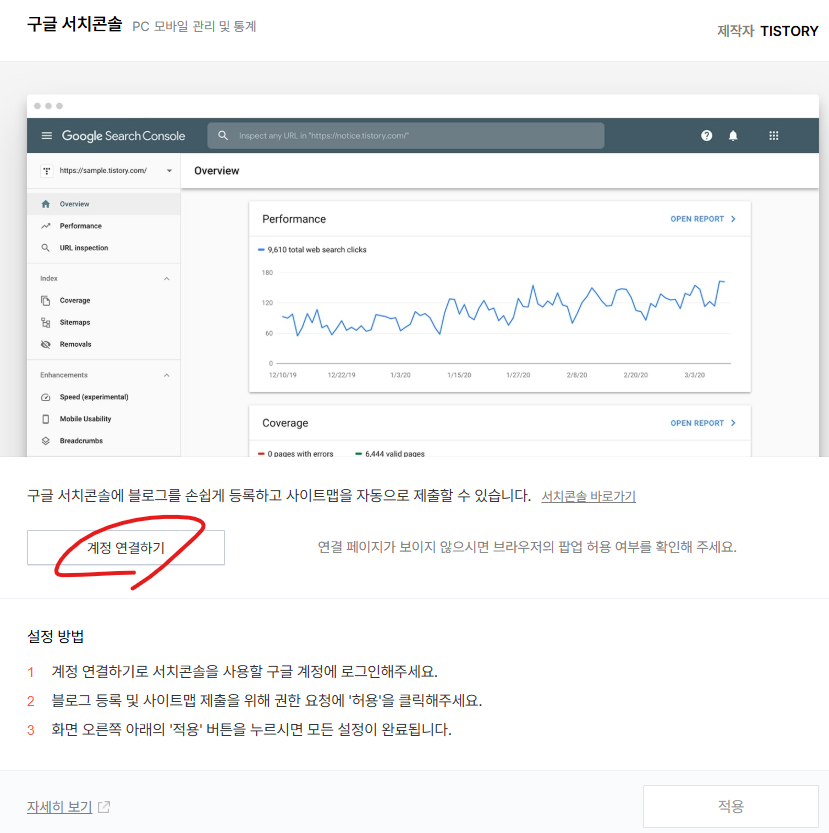Open the 자세히 보기 link
Image resolution: width=829 pixels, height=833 pixels.
(x=60, y=806)
